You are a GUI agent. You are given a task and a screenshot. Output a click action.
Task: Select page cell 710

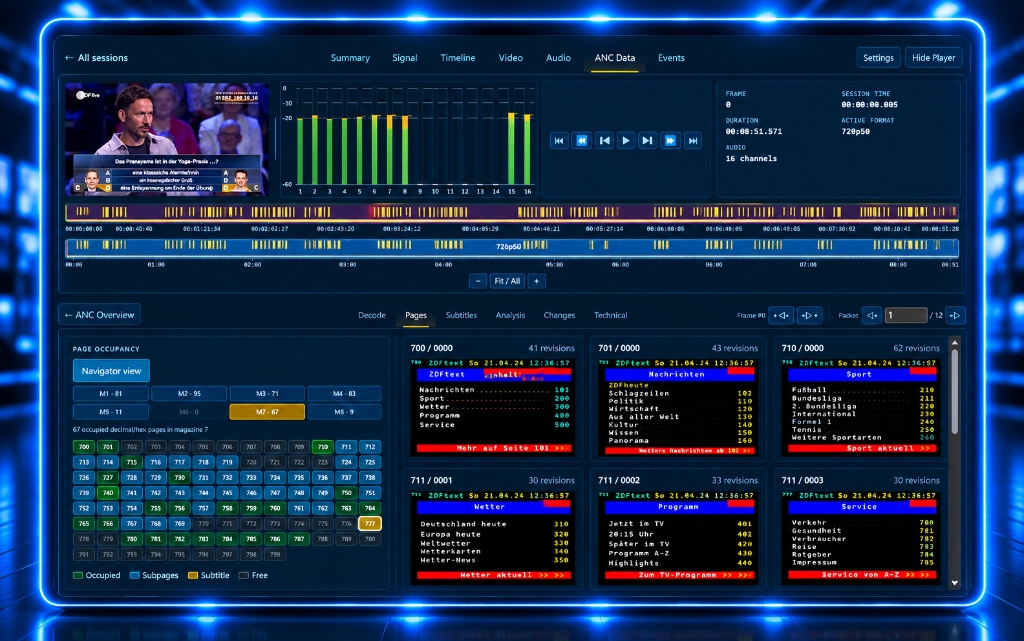coord(323,447)
